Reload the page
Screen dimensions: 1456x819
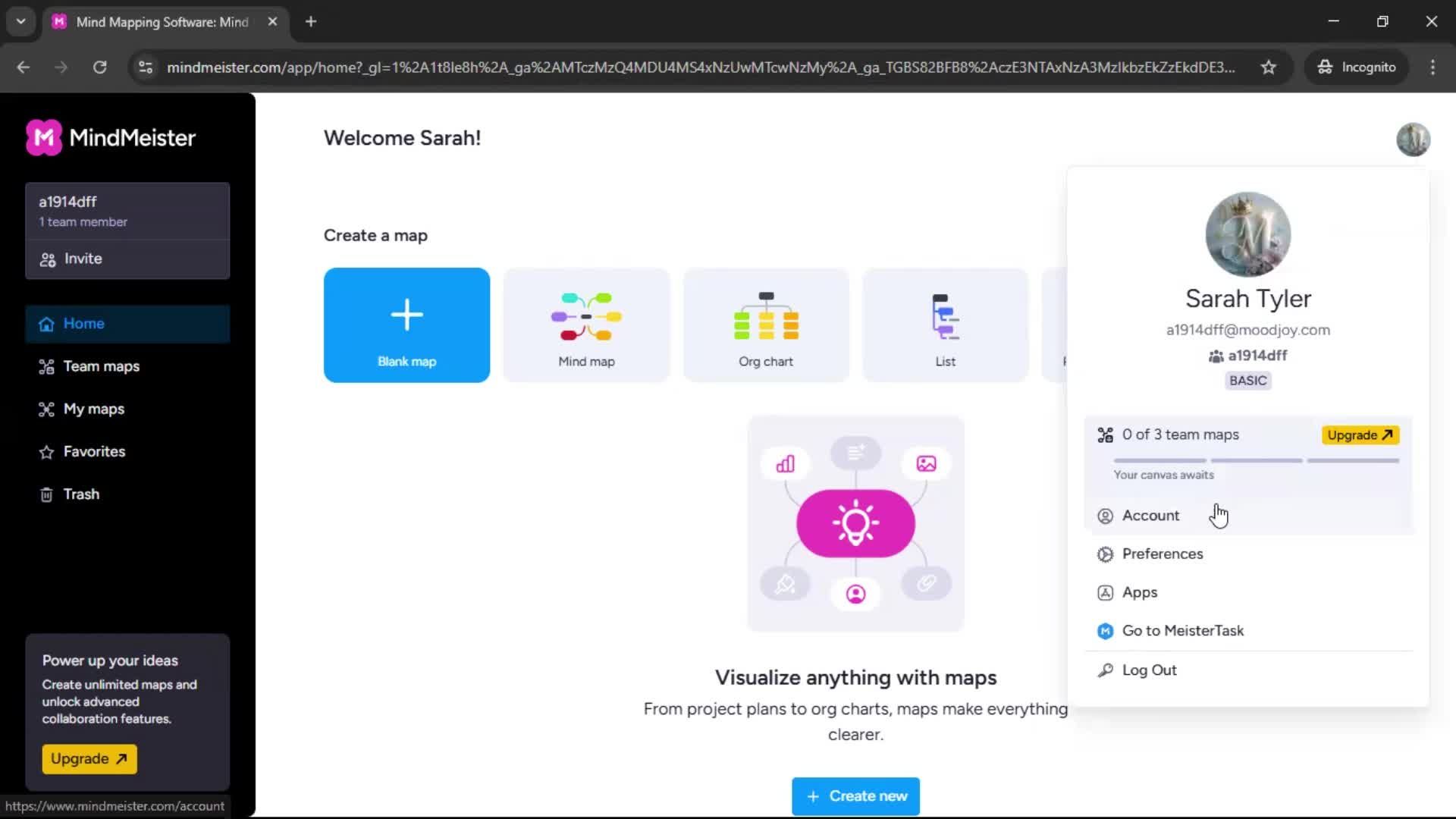99,67
